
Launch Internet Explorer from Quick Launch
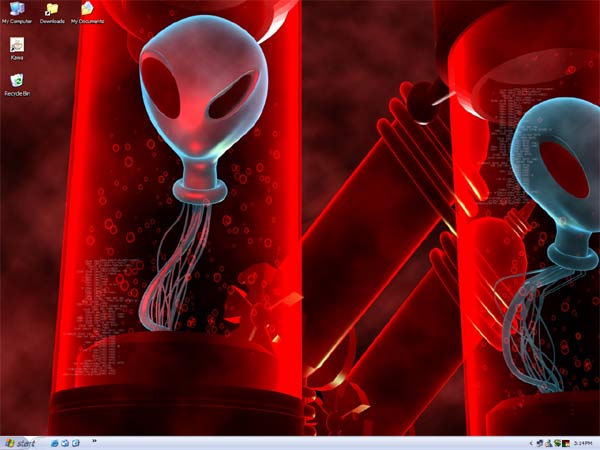coord(55,443)
